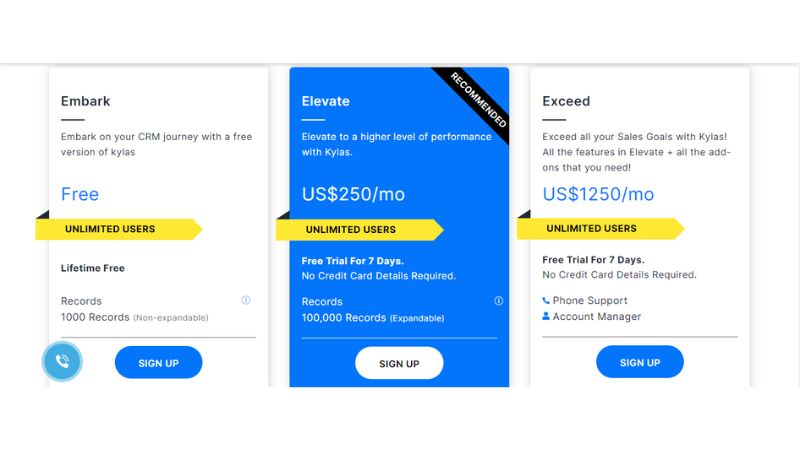Image resolution: width=800 pixels, height=450 pixels.
Task: Click the Account Manager label
Action: (x=597, y=316)
